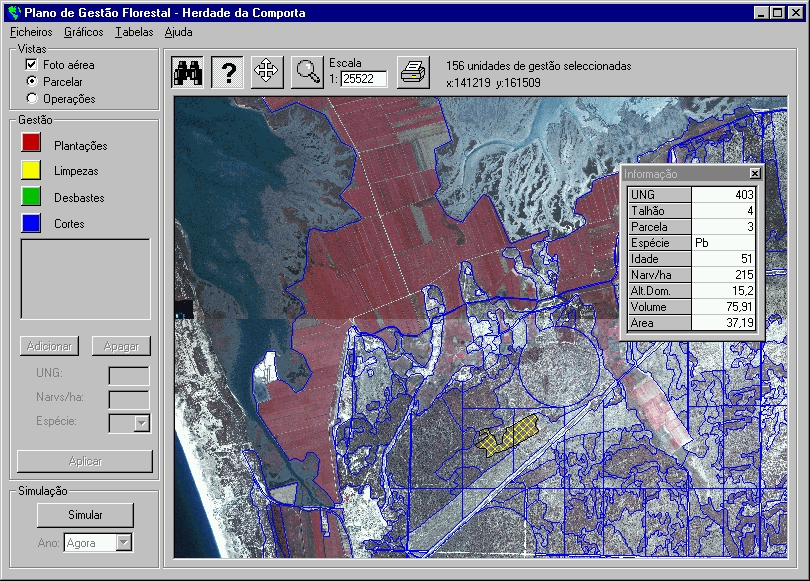Viewport: 810px width, 581px height.
Task: Click the Parcela value 3
Action: coord(723,227)
